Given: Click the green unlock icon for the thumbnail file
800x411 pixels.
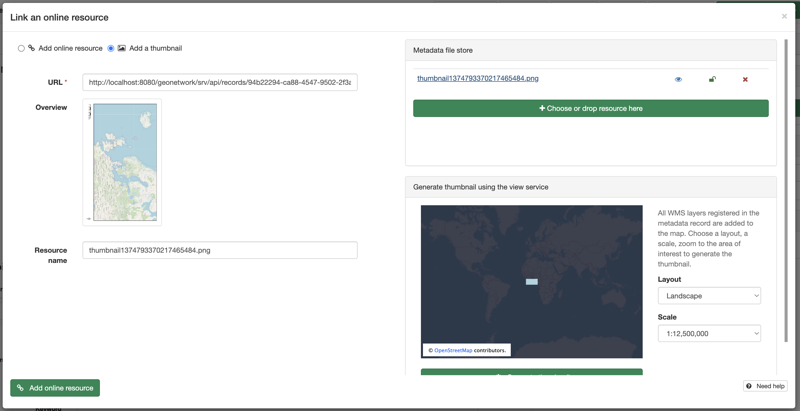Looking at the screenshot, I should click(712, 79).
